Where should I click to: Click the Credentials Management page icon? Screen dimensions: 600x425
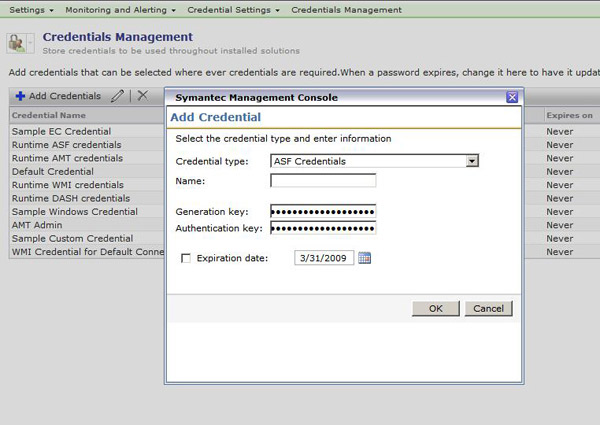[x=19, y=43]
